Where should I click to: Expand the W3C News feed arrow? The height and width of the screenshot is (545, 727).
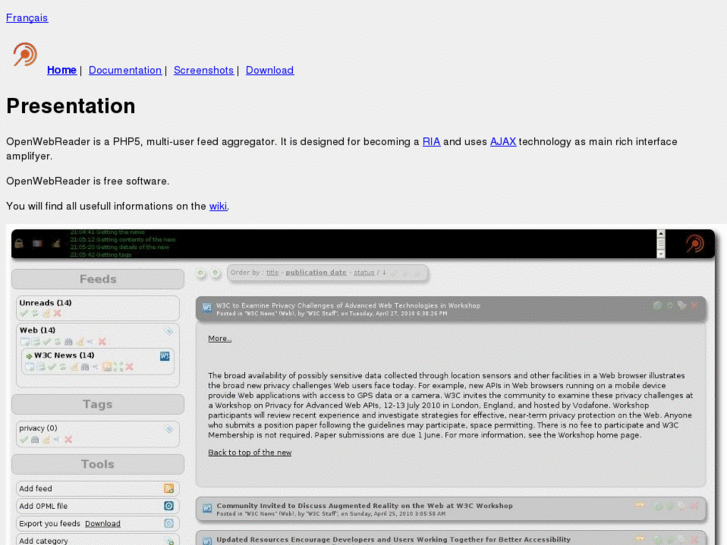pos(29,356)
